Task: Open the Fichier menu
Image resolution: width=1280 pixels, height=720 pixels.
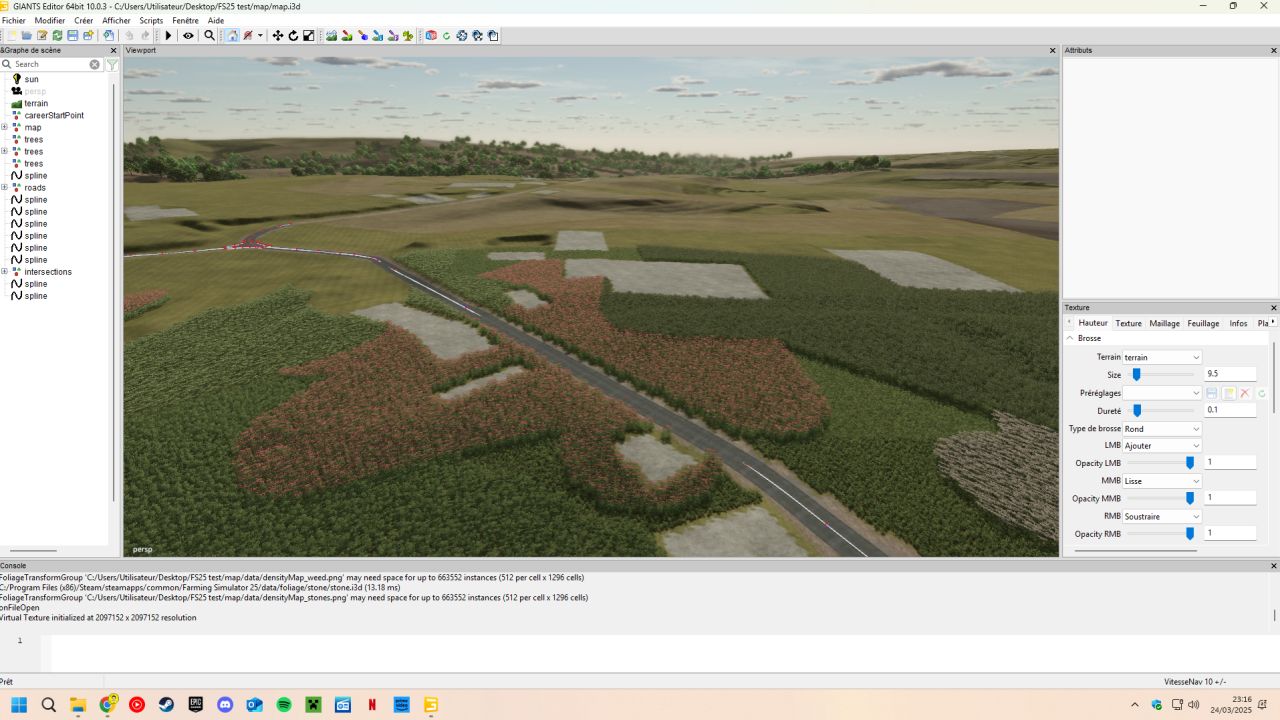Action: (x=14, y=20)
